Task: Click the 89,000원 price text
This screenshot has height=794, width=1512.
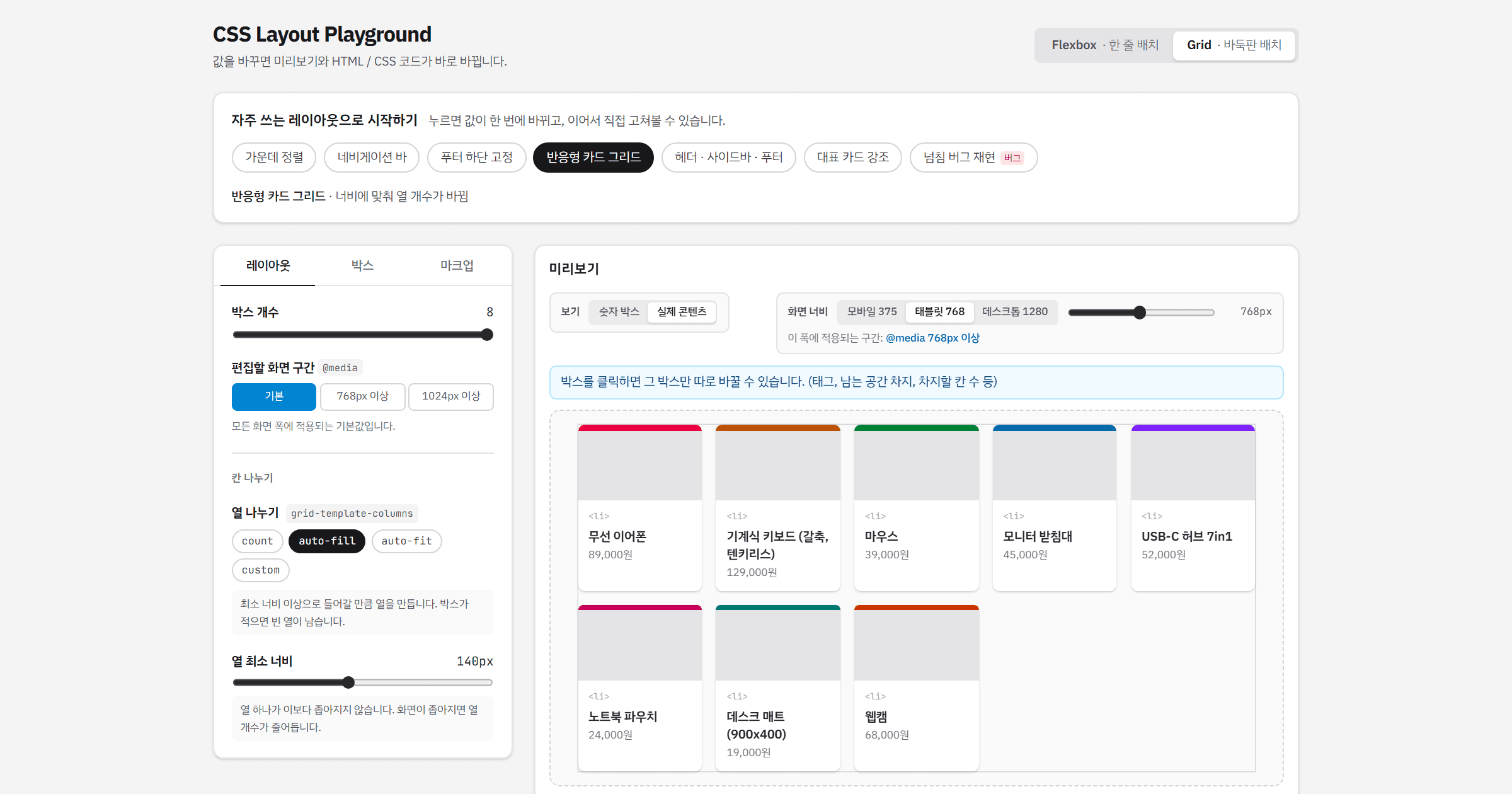Action: (610, 555)
